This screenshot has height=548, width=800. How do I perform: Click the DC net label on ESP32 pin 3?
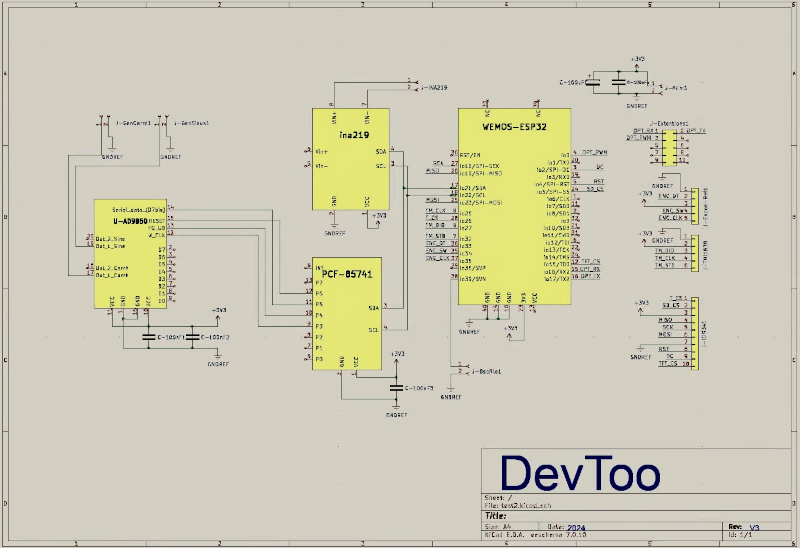(599, 167)
